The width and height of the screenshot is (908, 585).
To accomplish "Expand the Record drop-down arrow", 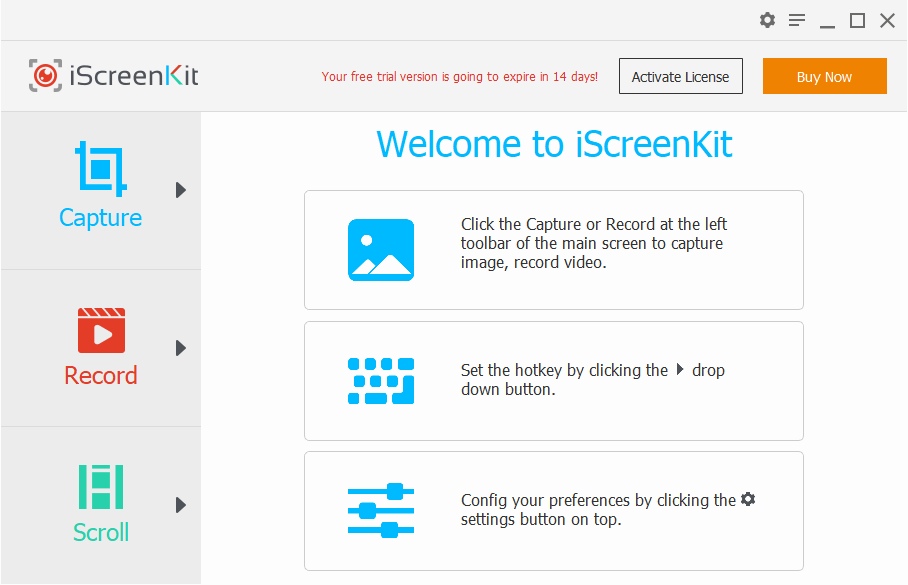I will [x=181, y=348].
